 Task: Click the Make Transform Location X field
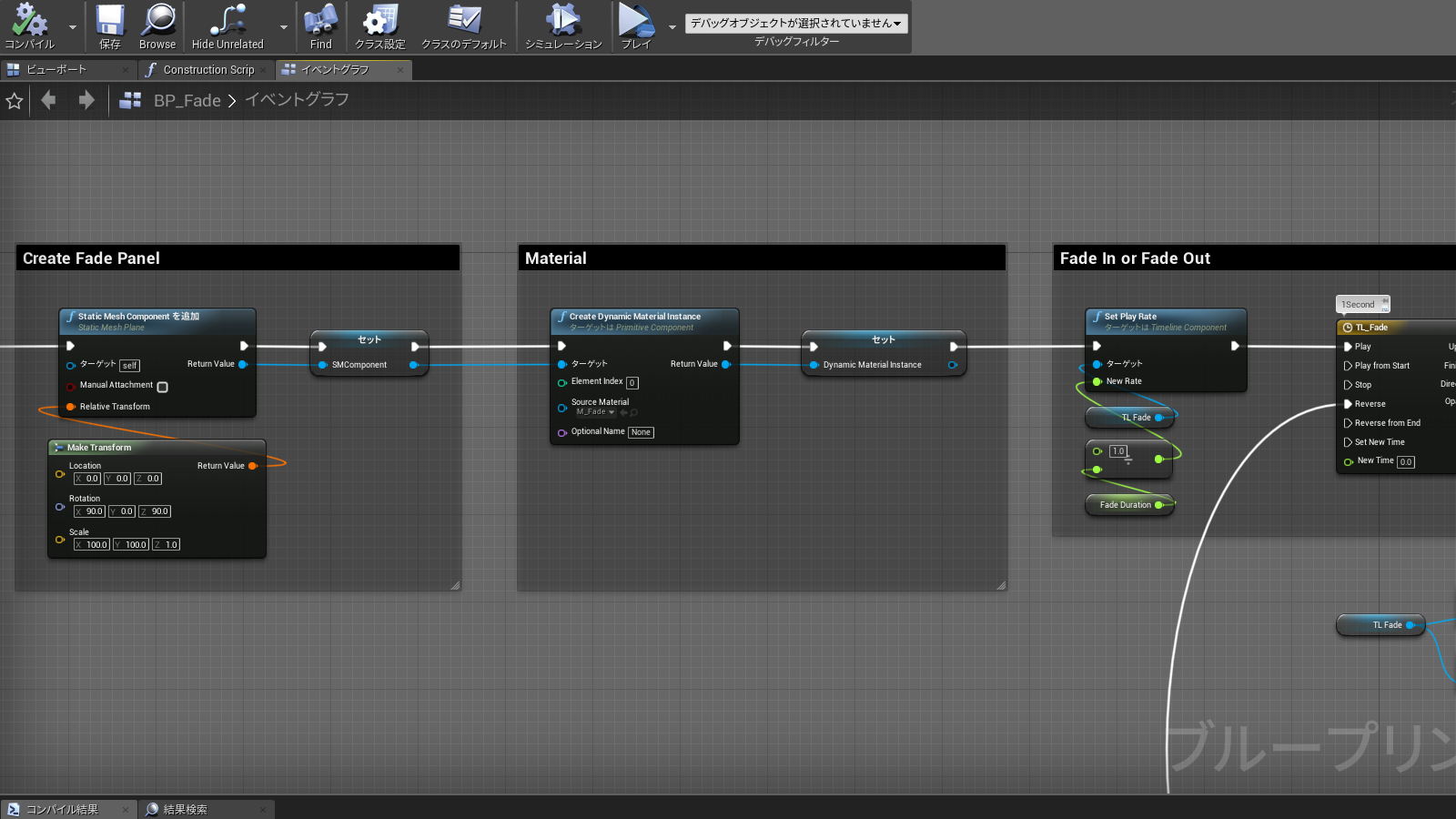click(87, 479)
